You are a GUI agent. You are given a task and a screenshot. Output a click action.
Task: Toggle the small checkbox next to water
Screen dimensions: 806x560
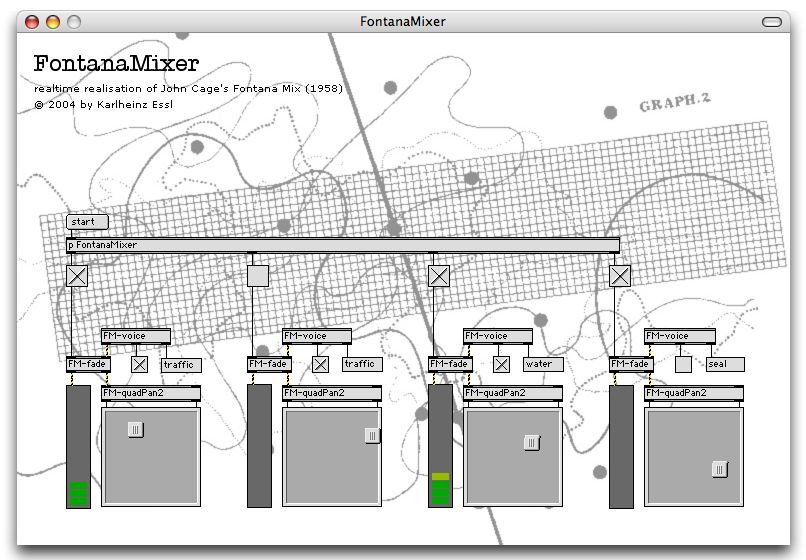[501, 365]
